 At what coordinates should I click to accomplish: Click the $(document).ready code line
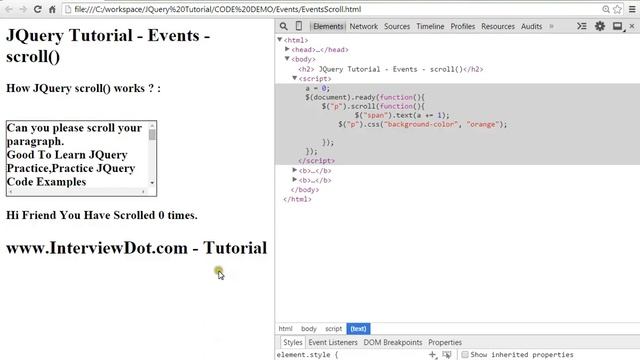pos(365,97)
